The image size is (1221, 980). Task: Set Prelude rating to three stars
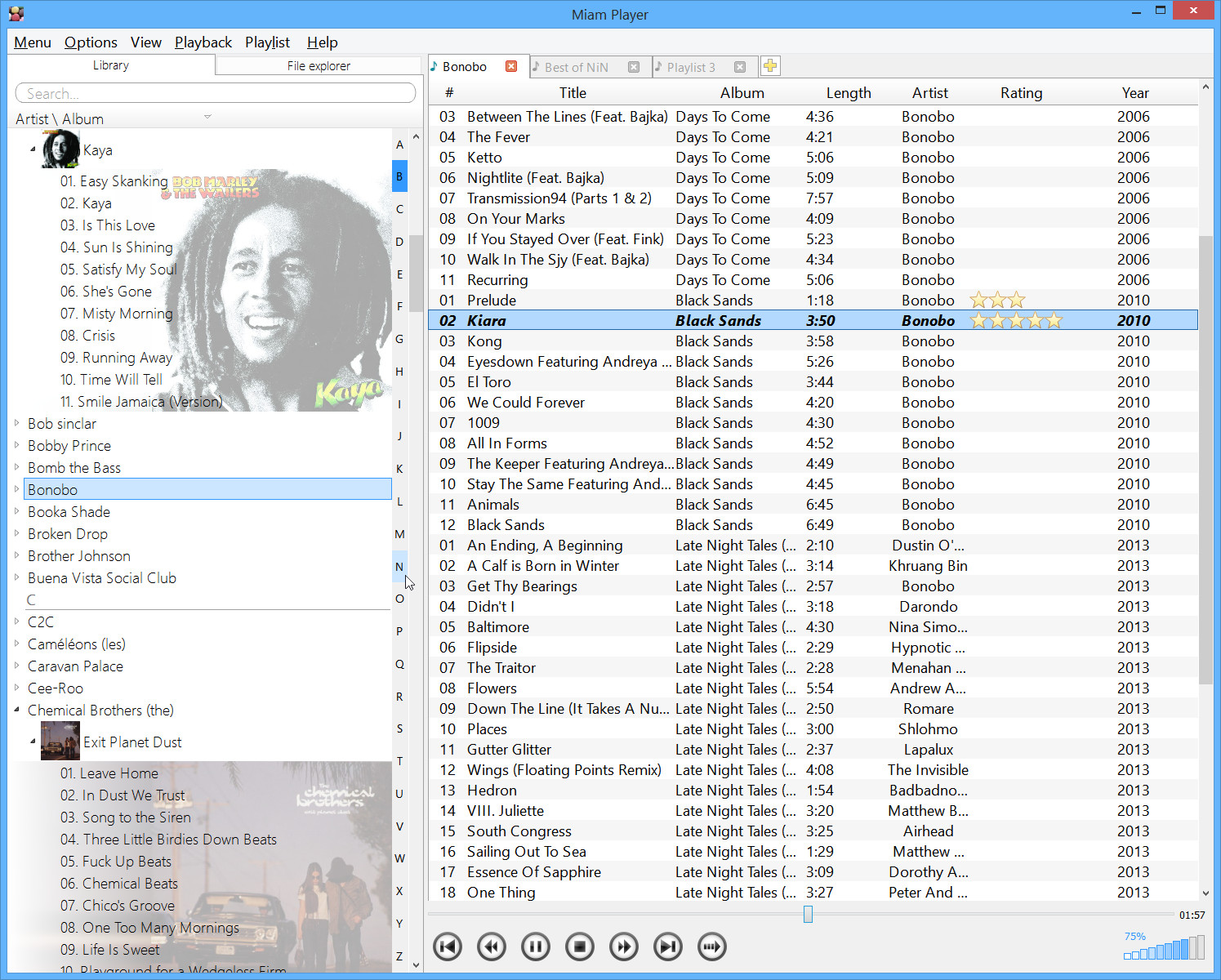click(x=1016, y=300)
